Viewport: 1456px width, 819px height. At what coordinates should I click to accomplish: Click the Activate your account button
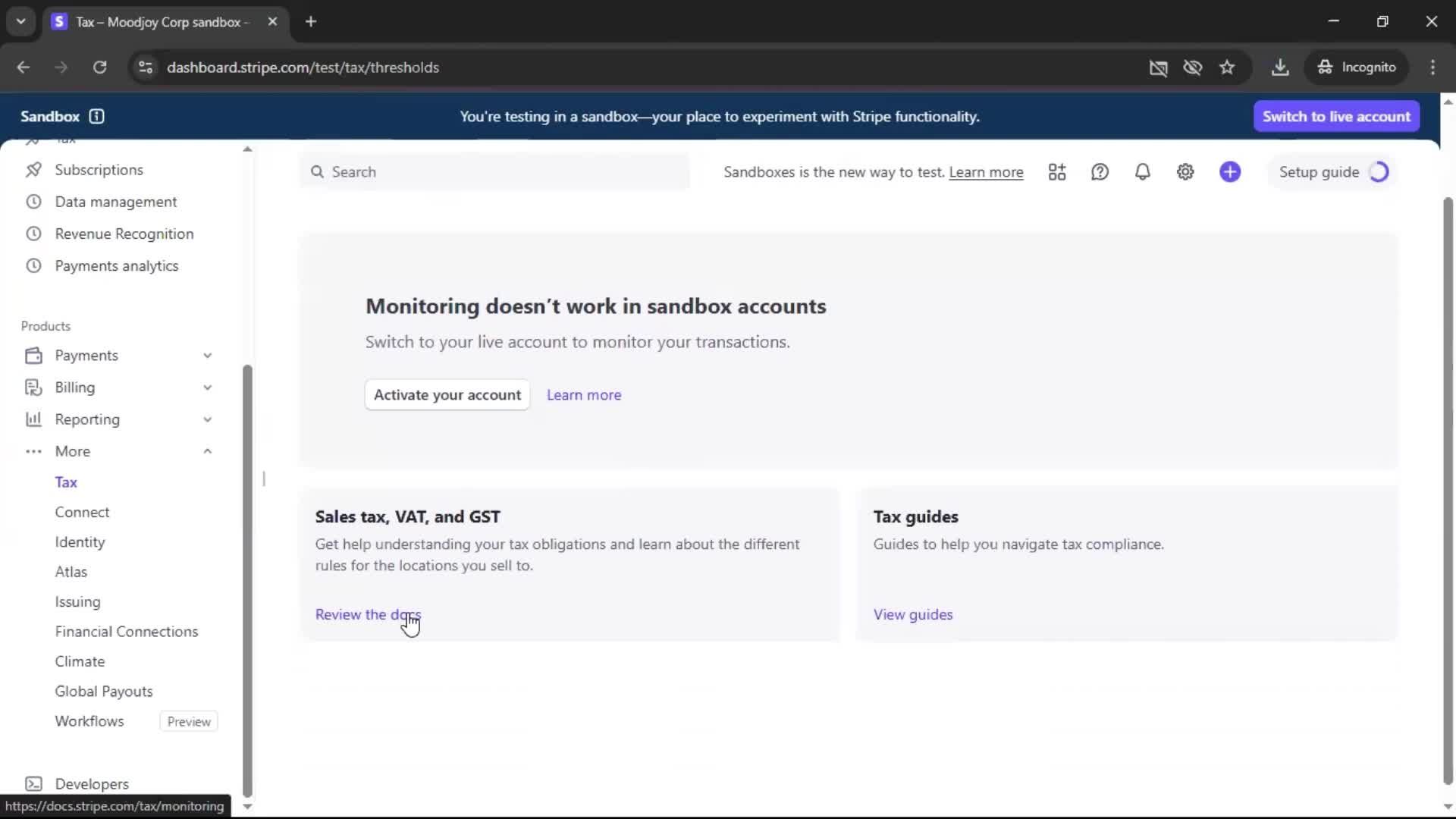click(447, 394)
